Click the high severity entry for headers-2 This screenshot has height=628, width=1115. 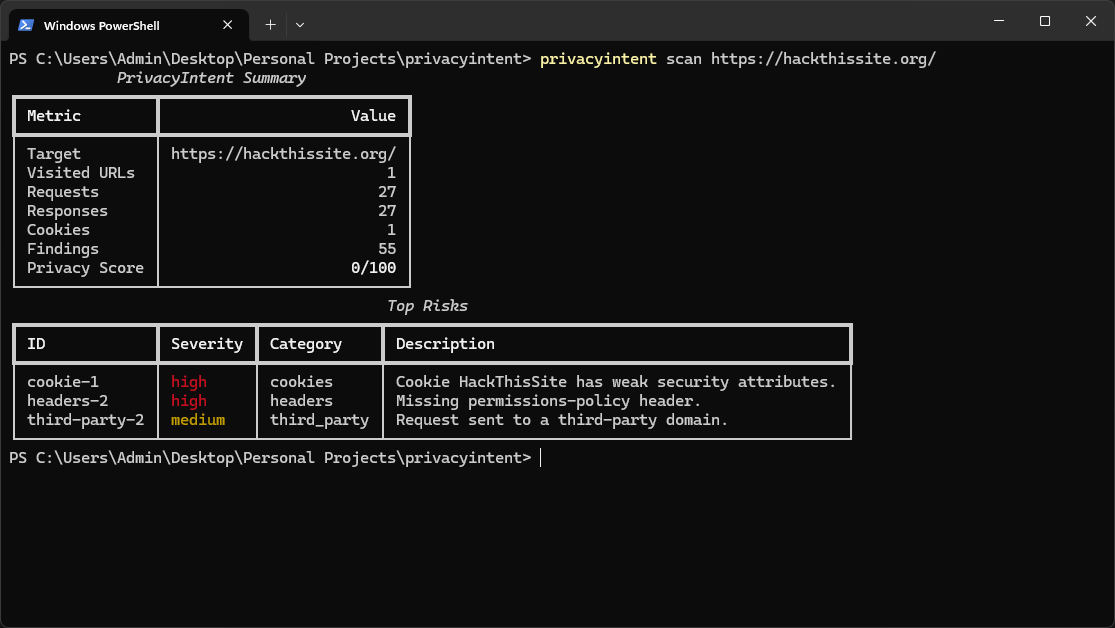(x=189, y=400)
